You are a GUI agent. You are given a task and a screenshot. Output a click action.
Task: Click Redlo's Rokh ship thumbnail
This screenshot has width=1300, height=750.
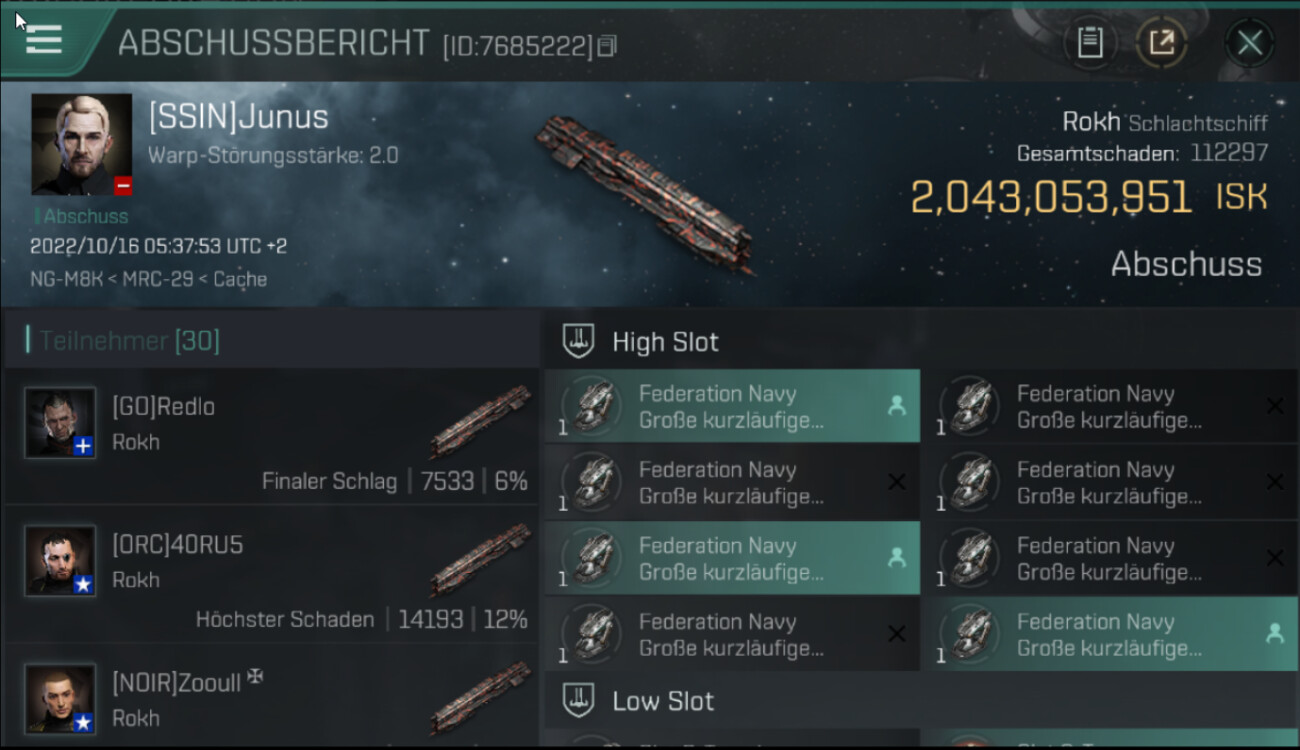(481, 420)
